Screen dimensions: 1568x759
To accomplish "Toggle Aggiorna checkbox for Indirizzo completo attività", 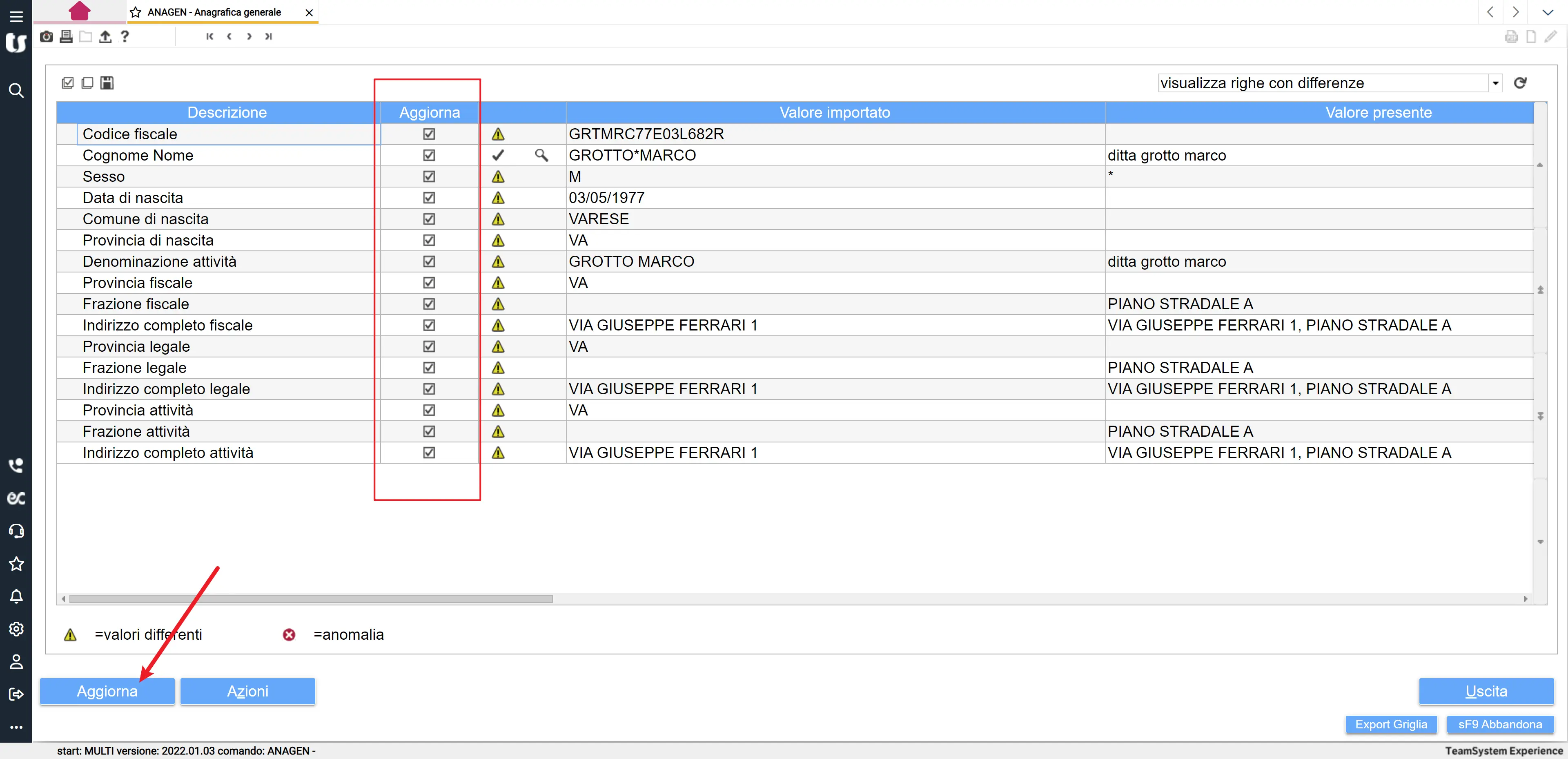I will tap(429, 453).
